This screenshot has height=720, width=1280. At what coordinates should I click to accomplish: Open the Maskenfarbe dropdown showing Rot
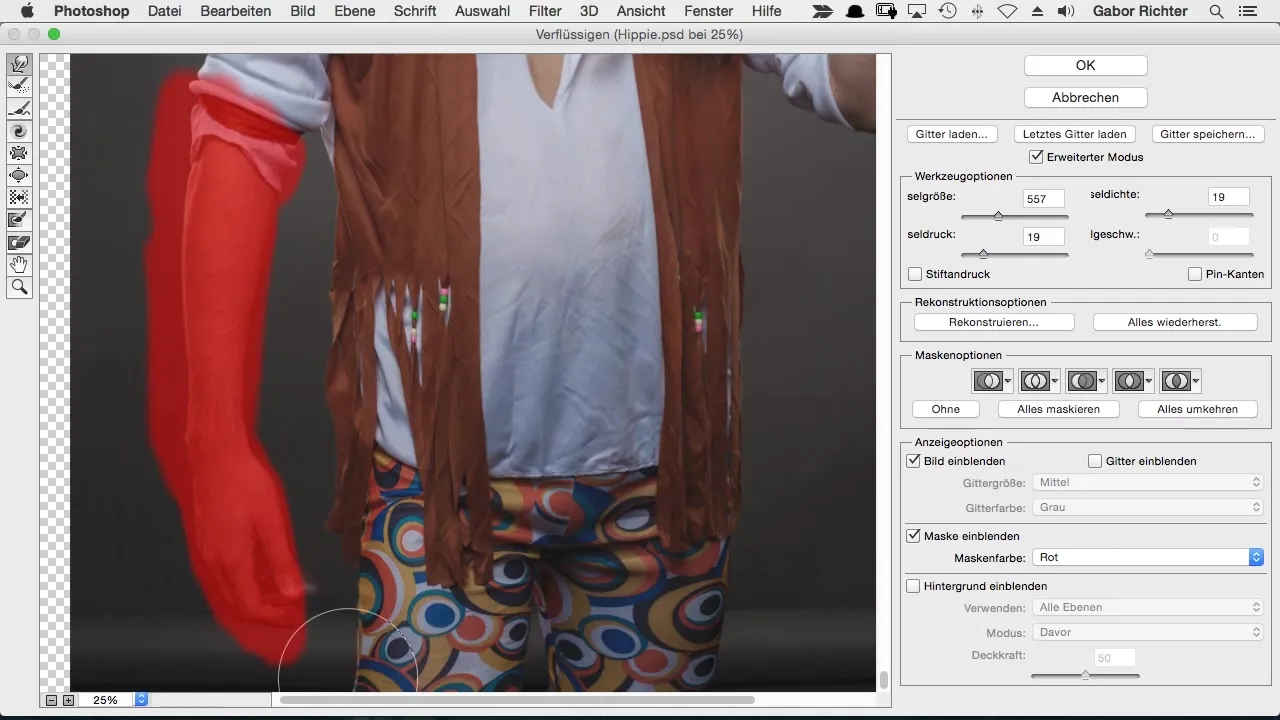pos(1147,557)
